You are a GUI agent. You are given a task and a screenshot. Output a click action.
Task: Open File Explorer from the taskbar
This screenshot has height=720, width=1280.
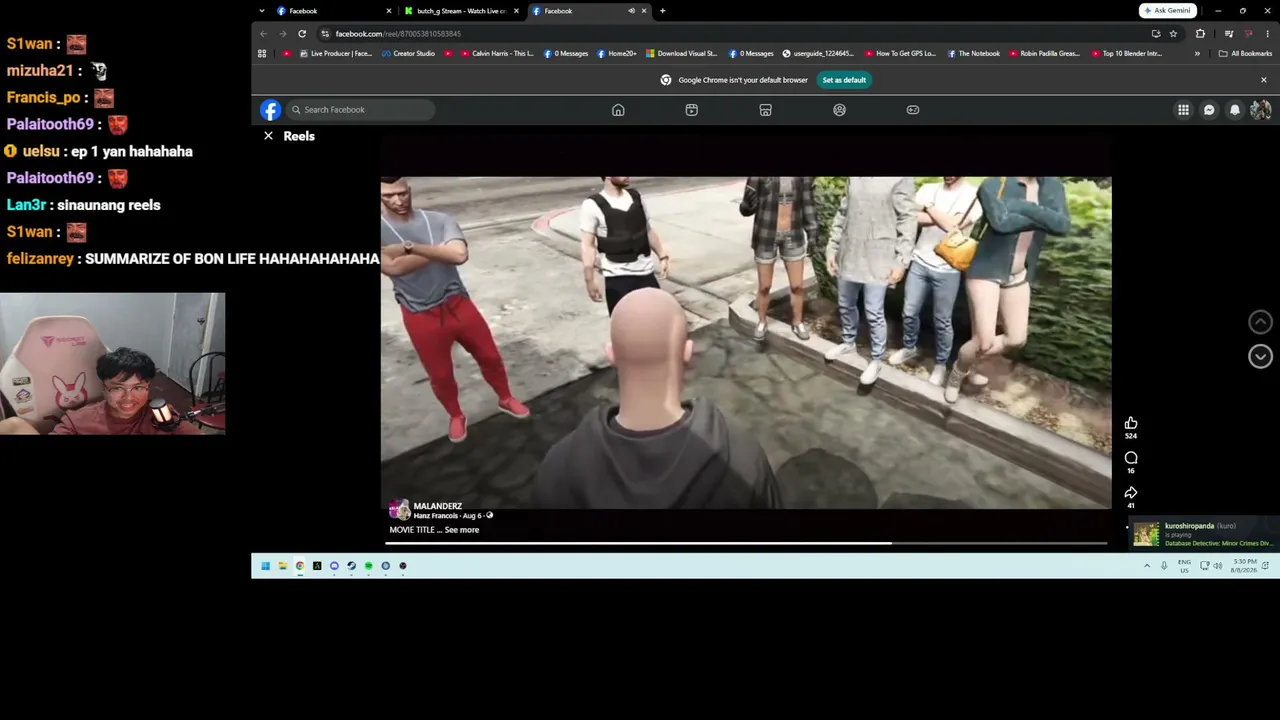(x=282, y=566)
